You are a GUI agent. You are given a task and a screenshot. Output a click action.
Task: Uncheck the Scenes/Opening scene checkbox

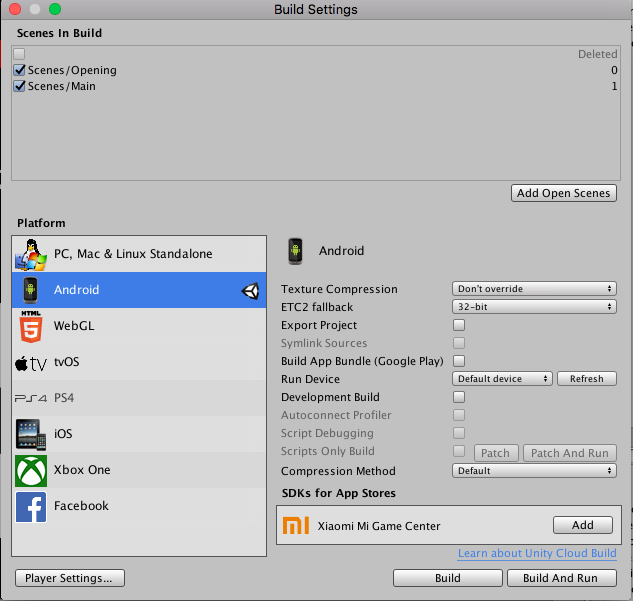(x=19, y=70)
